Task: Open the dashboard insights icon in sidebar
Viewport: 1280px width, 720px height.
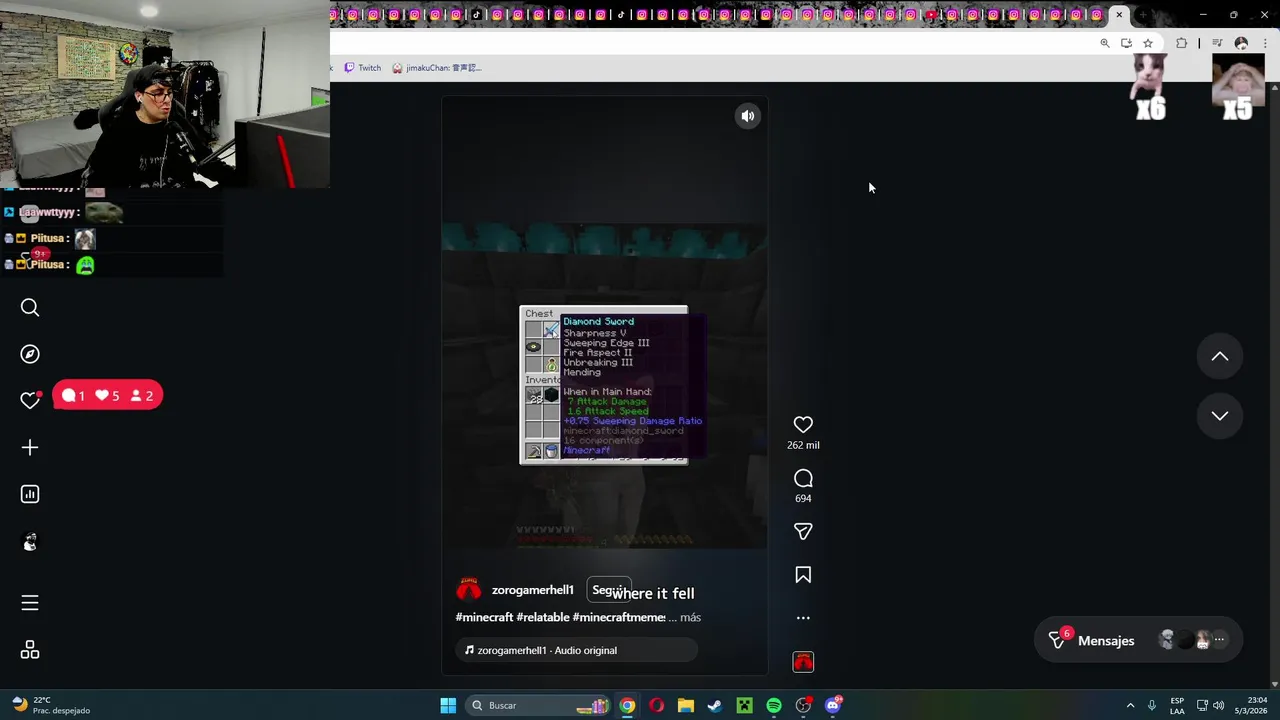Action: (30, 494)
